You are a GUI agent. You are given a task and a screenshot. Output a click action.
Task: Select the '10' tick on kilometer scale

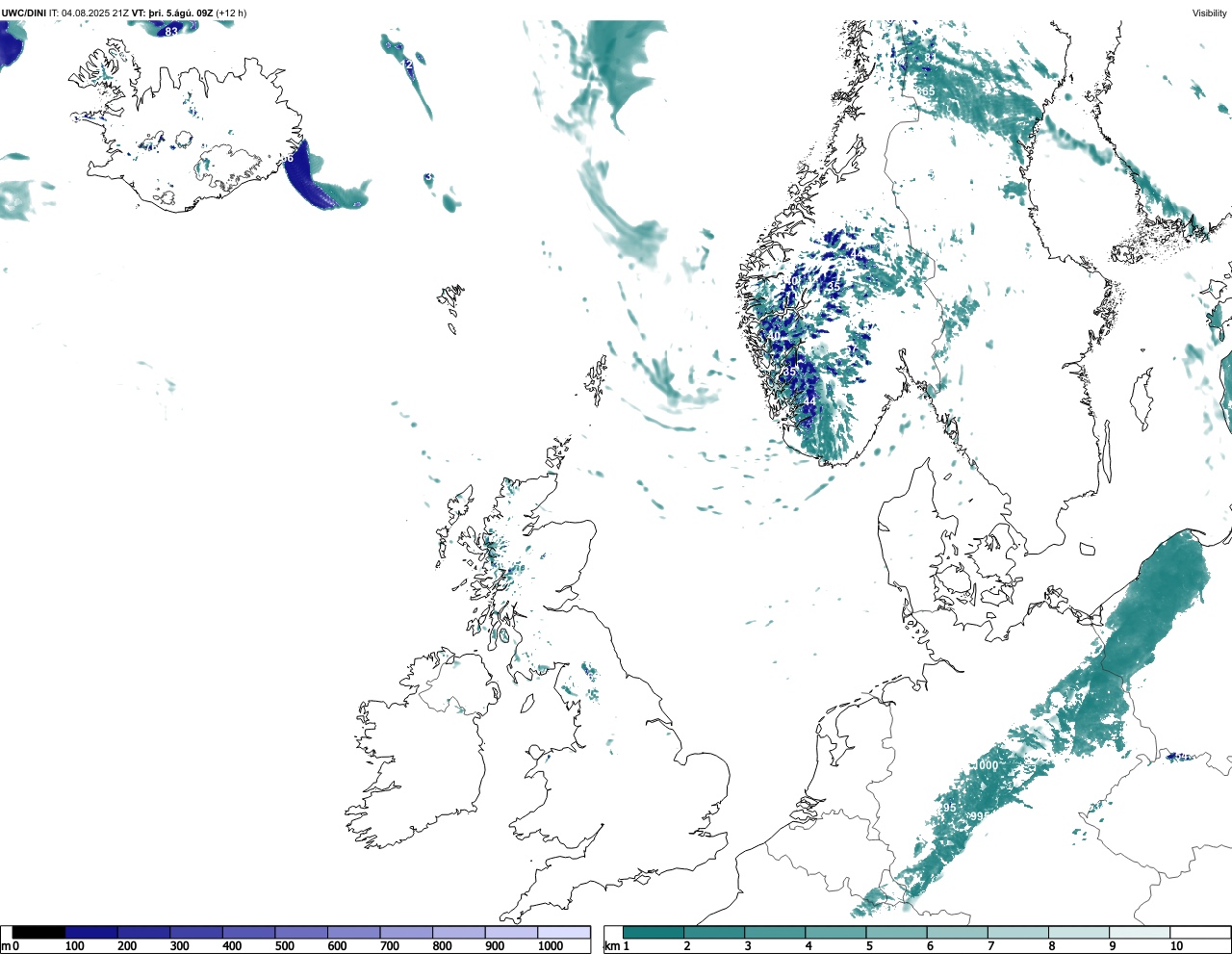[1176, 946]
